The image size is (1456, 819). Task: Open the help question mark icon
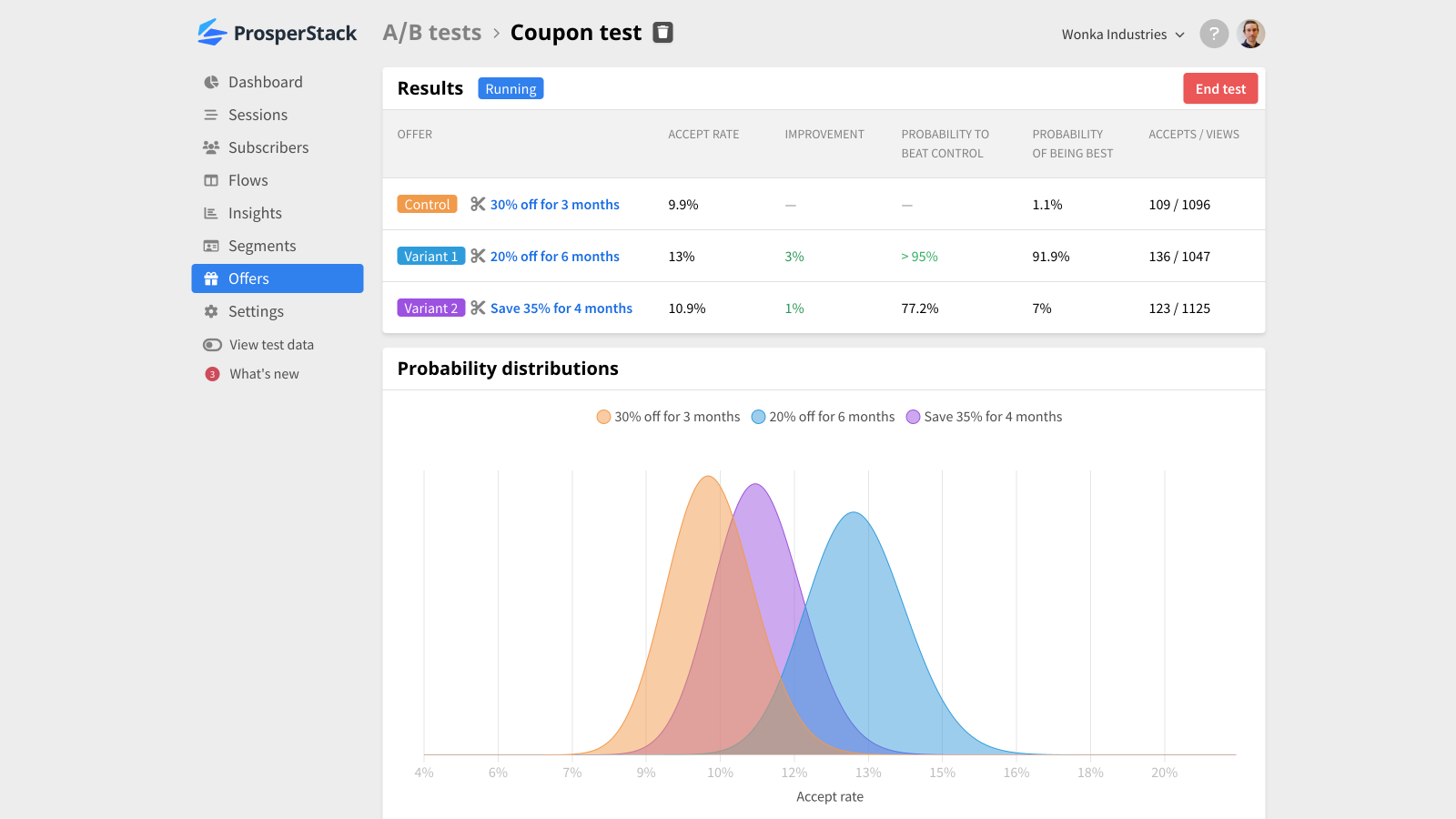pyautogui.click(x=1214, y=34)
